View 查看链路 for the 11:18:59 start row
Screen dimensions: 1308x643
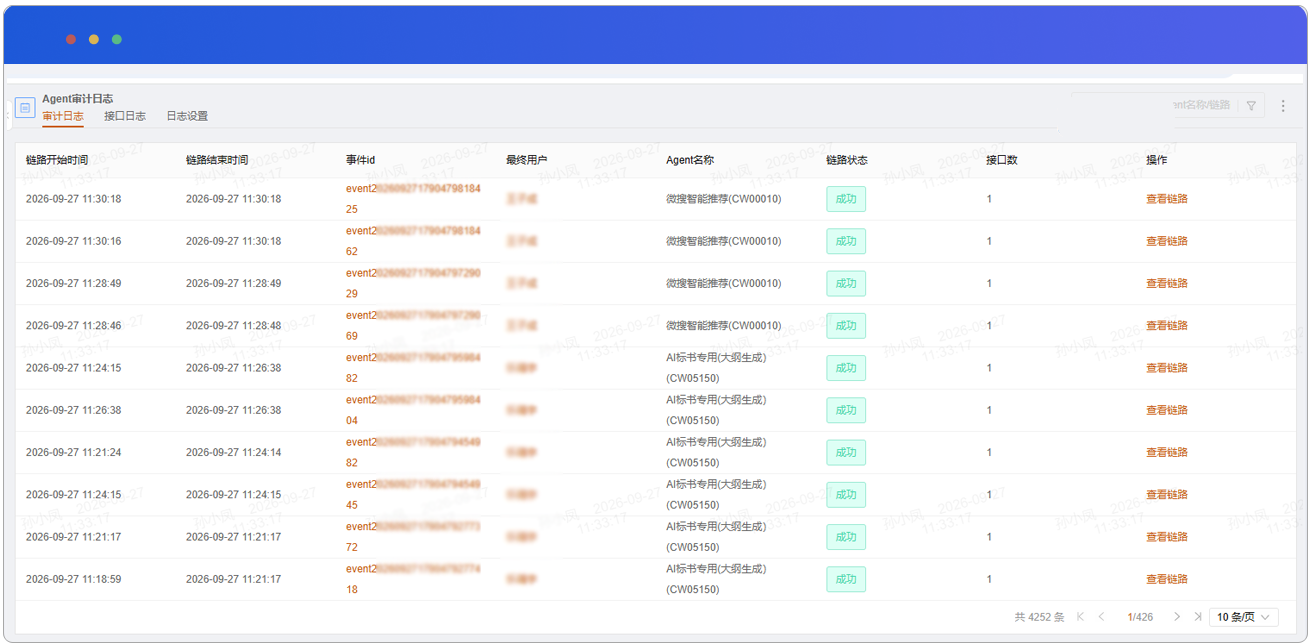(x=1167, y=579)
